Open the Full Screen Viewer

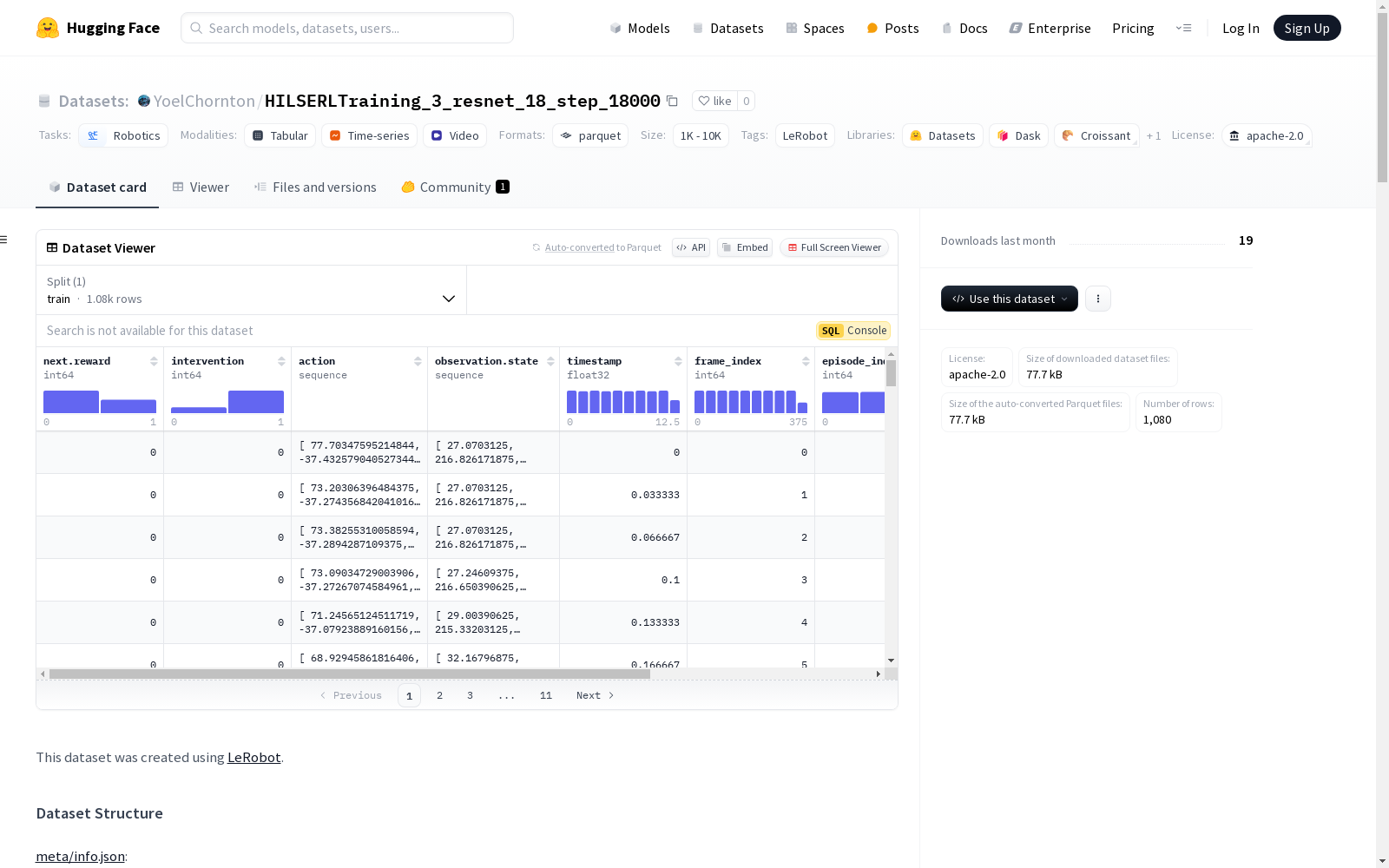pos(834,247)
